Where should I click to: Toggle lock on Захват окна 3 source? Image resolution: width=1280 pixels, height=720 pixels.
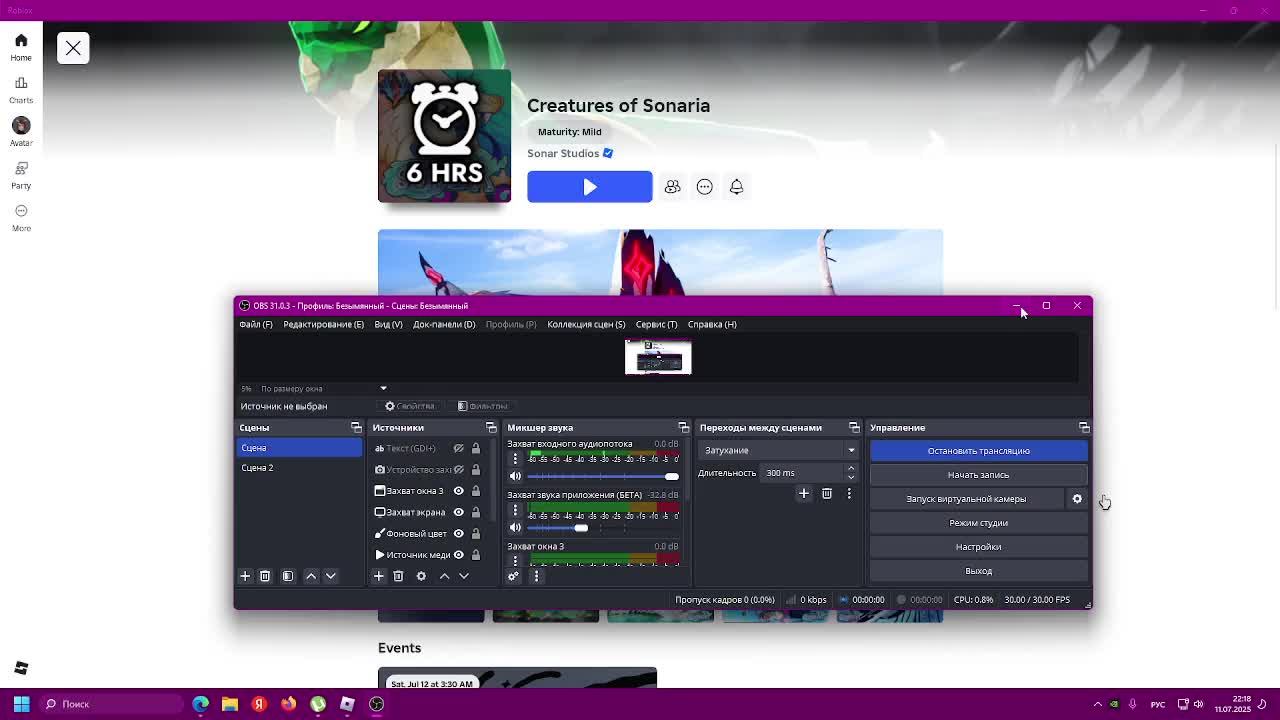(476, 491)
